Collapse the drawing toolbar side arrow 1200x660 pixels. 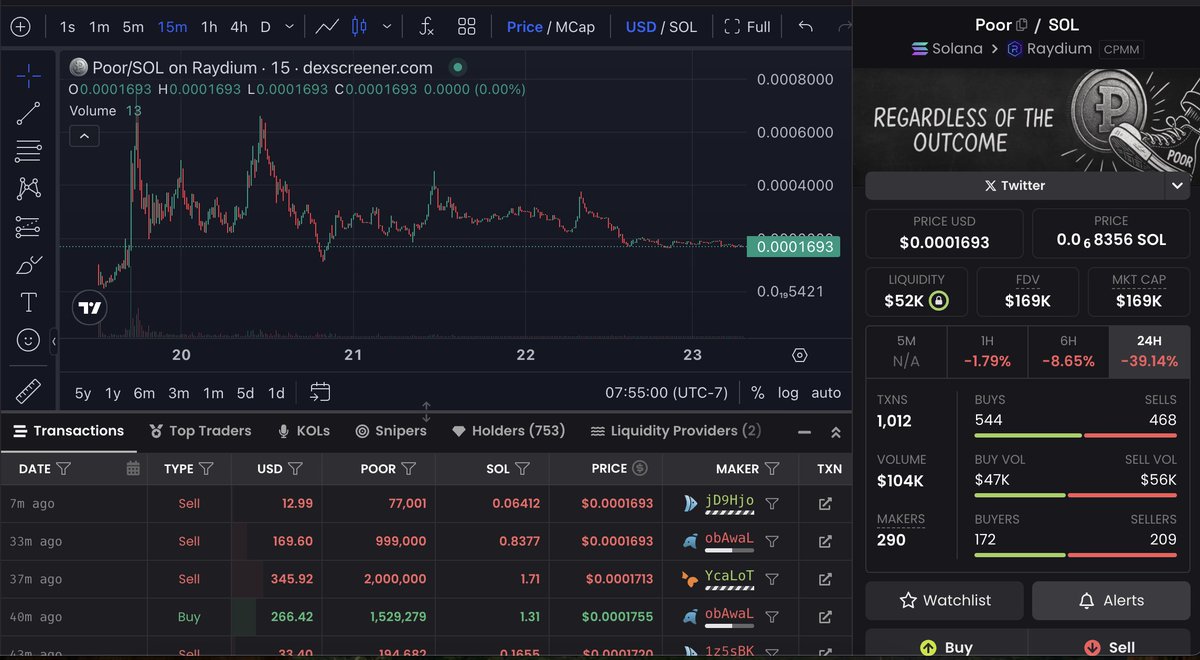click(54, 342)
